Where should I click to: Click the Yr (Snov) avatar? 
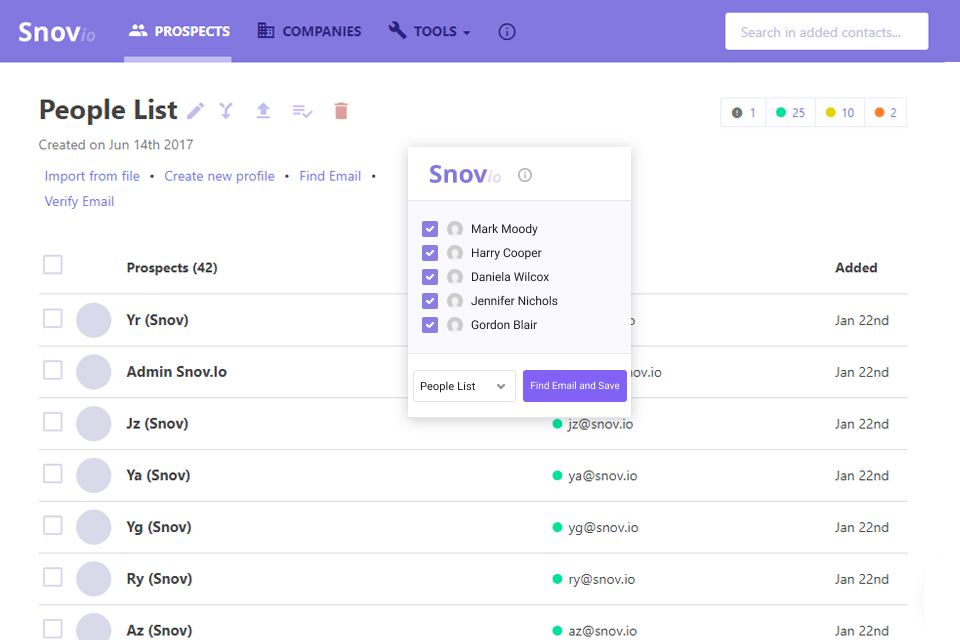pyautogui.click(x=94, y=320)
